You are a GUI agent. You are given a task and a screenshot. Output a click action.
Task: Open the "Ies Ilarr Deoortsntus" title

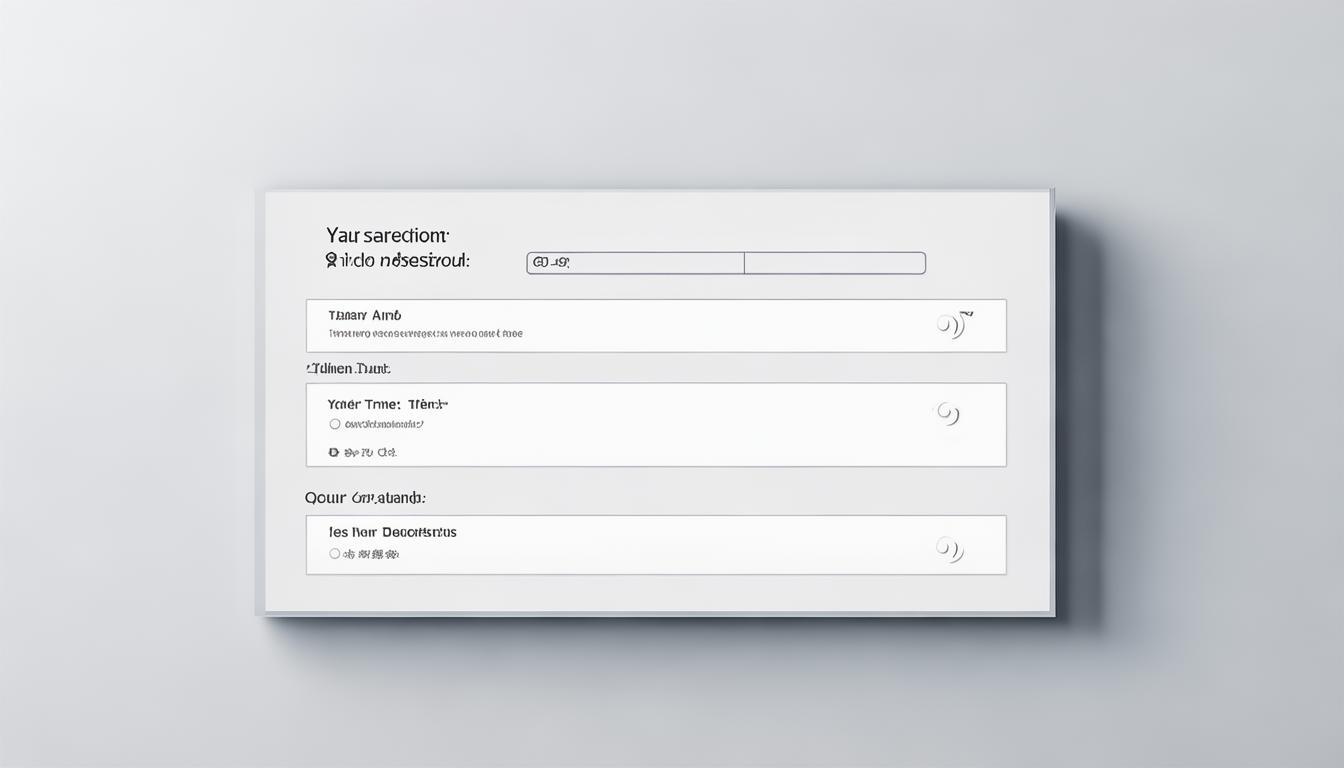pyautogui.click(x=392, y=532)
